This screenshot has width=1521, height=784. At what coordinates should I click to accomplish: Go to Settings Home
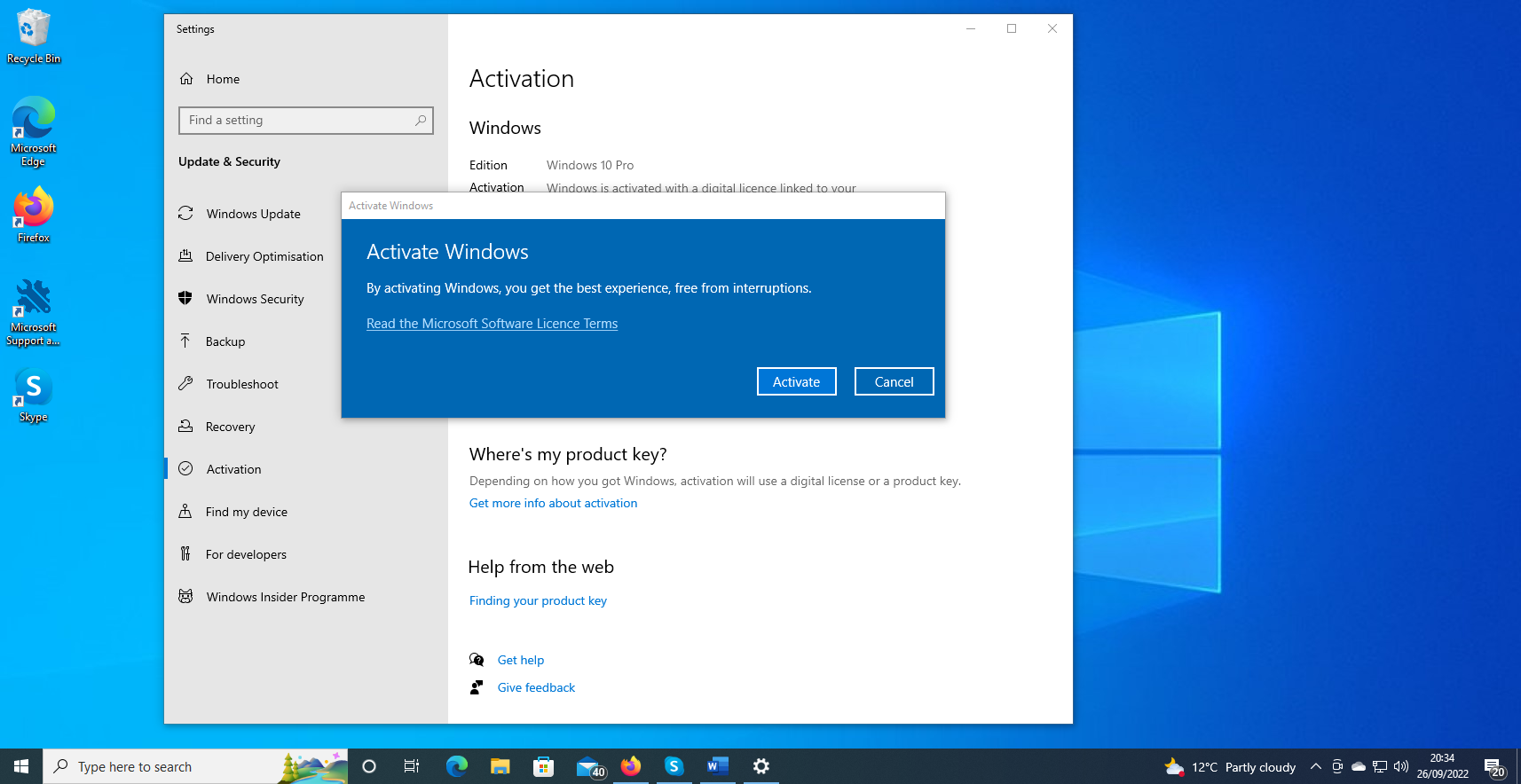306,79
